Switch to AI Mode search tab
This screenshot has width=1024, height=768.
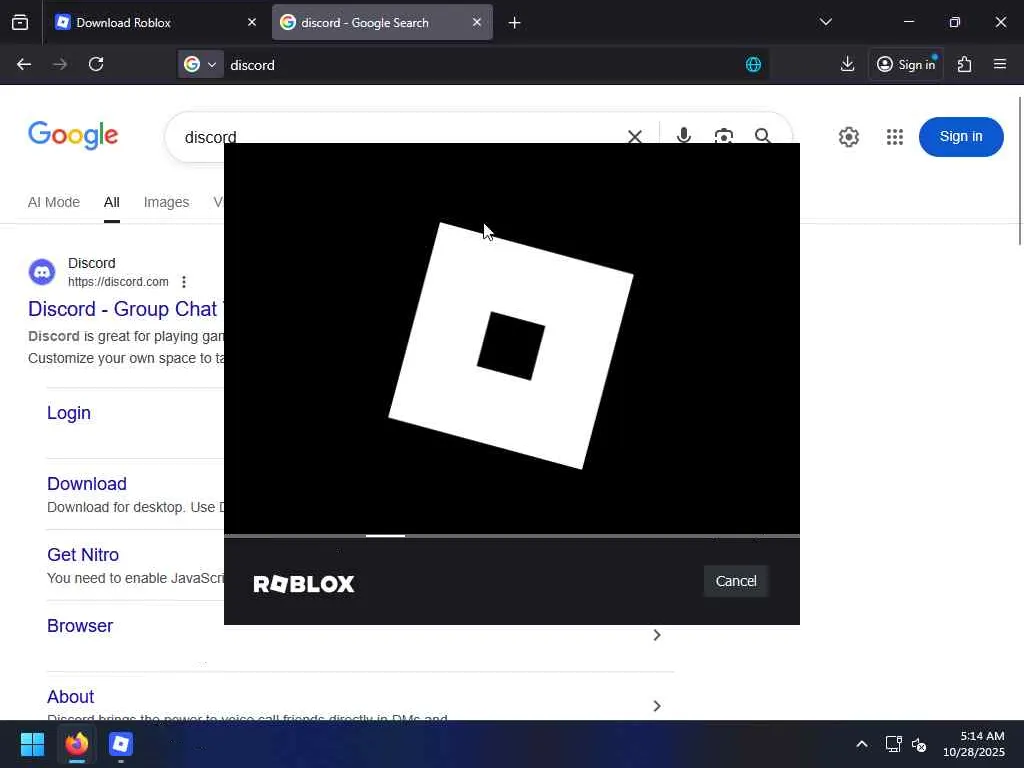(54, 202)
